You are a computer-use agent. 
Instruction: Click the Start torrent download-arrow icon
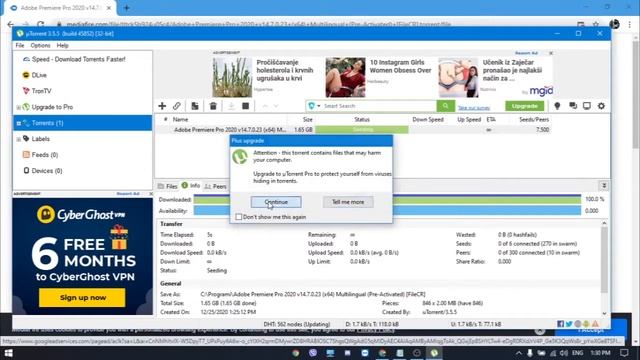(231, 106)
